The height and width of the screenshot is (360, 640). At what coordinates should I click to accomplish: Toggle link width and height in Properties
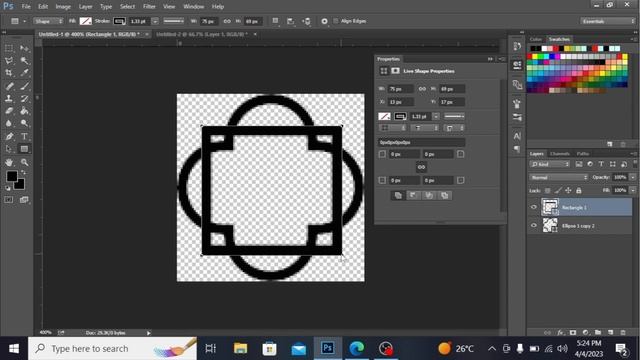[422, 89]
